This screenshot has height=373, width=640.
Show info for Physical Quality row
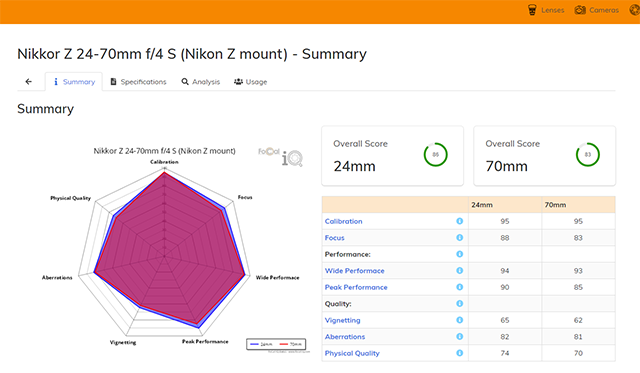tap(460, 353)
